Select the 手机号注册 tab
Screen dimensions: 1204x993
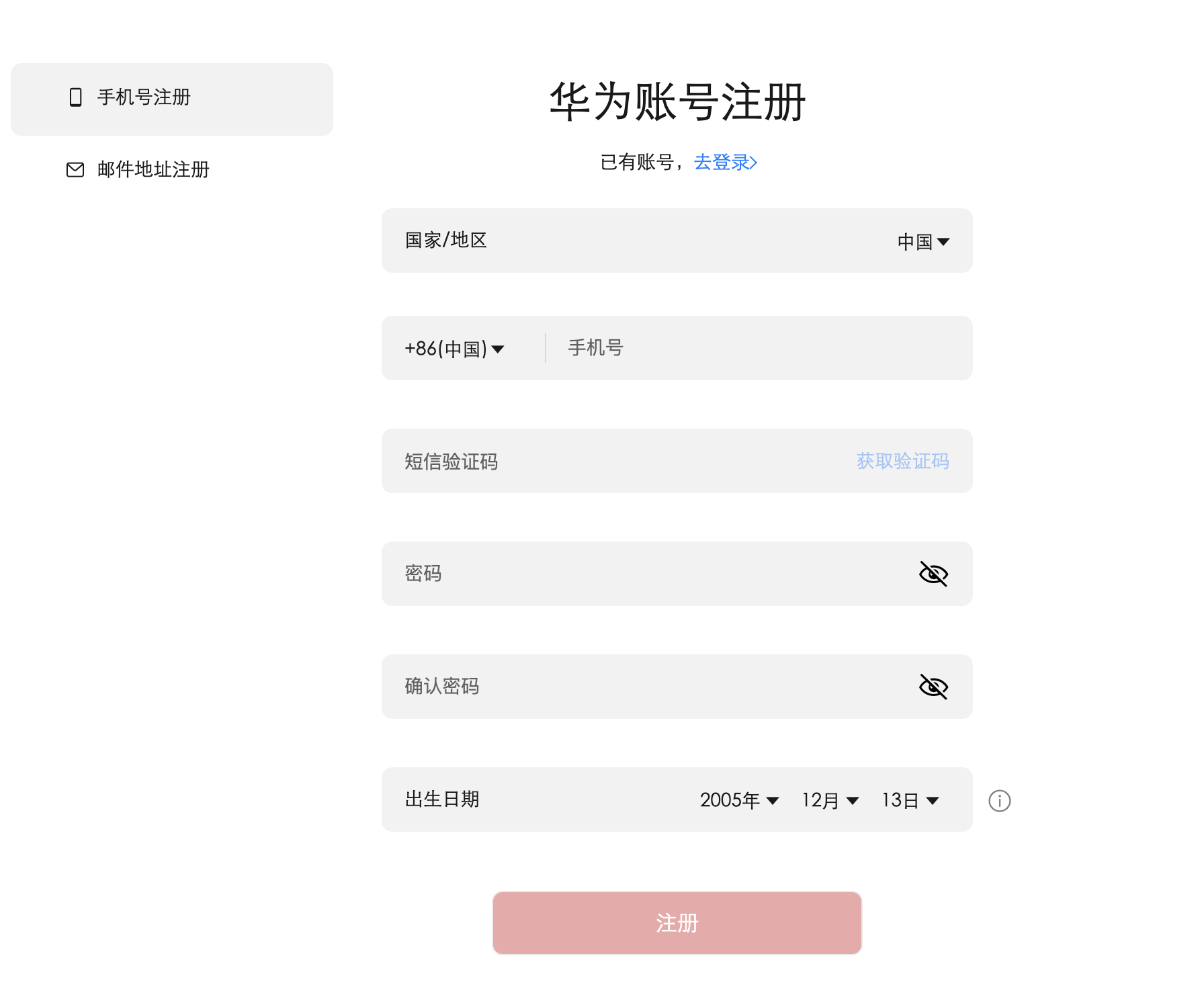click(x=142, y=98)
